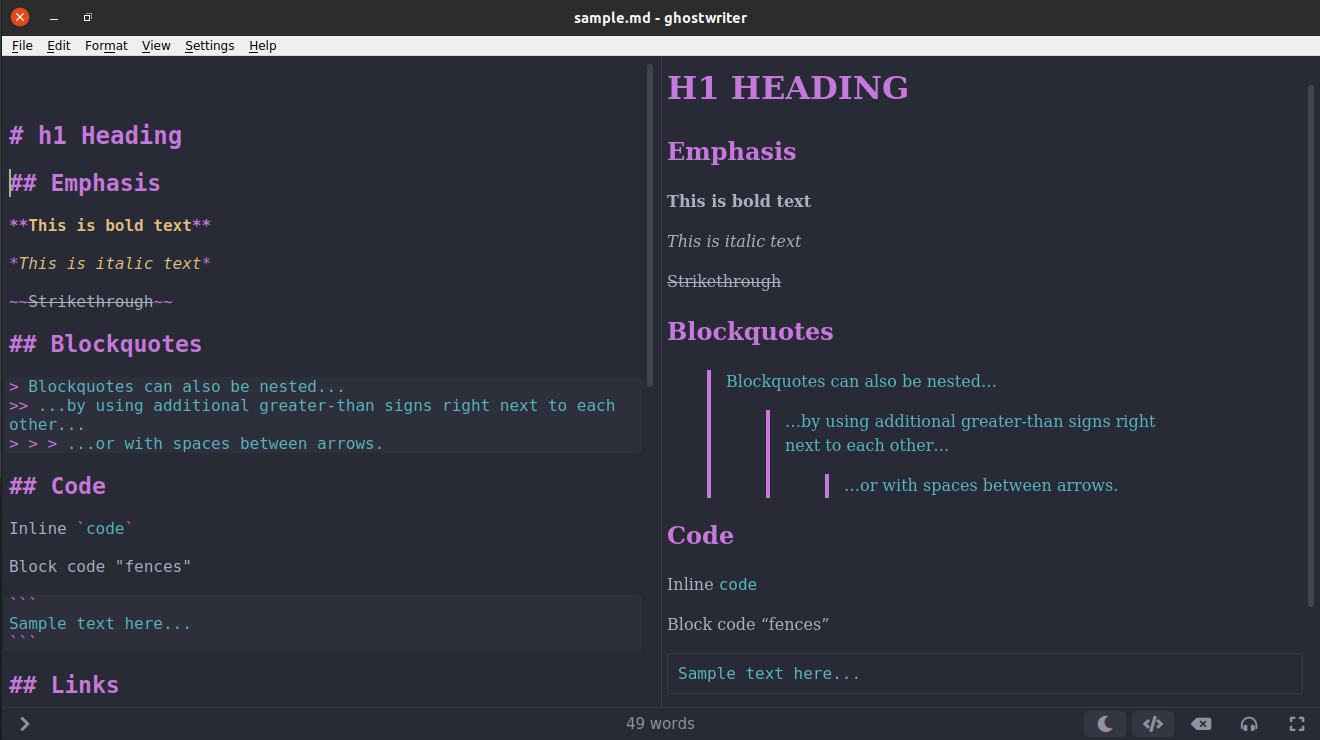The image size is (1320, 740).
Task: Click '> > > ...or with spaces' line in editor
Action: point(196,444)
